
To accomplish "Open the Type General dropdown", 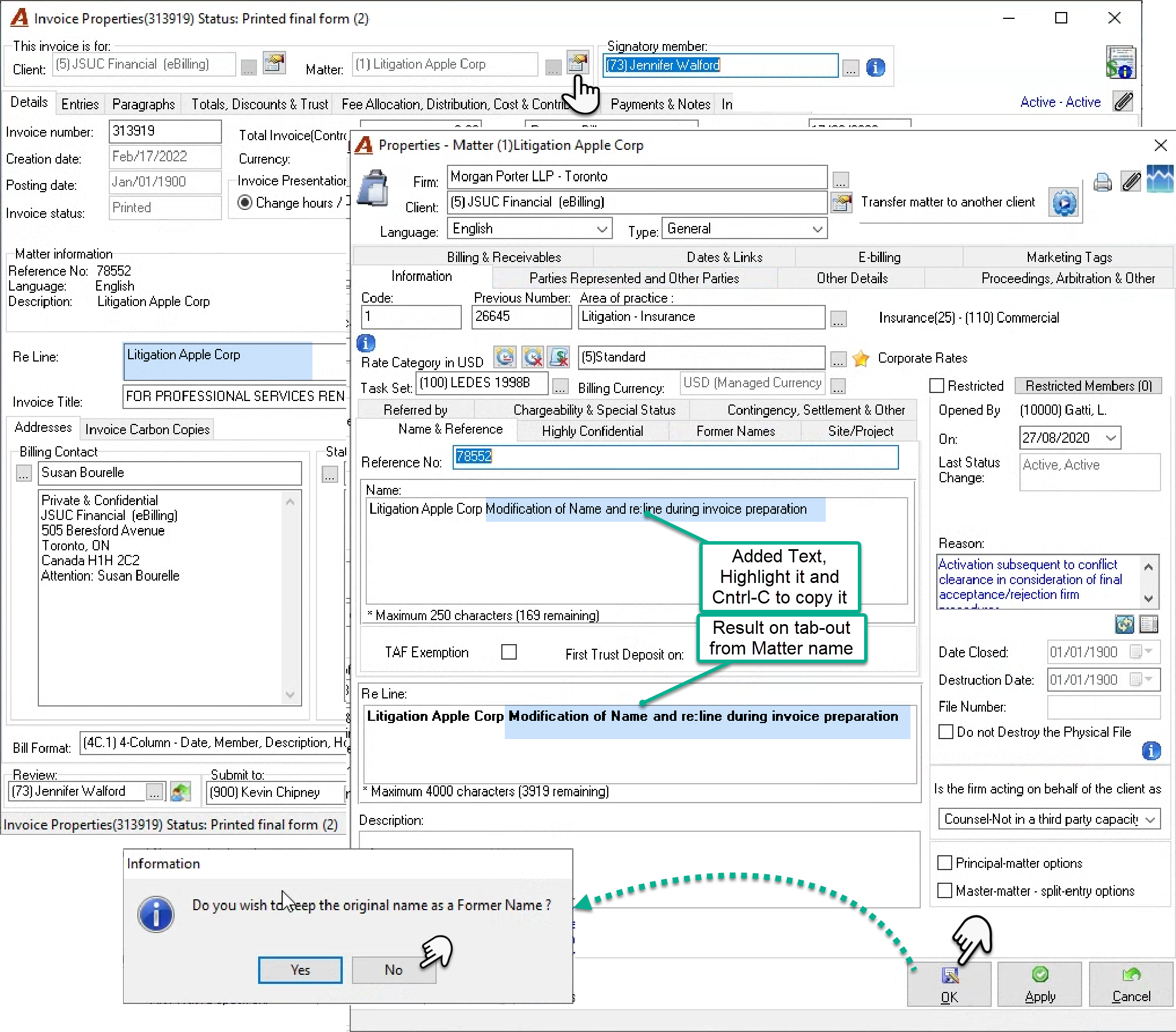I will pyautogui.click(x=817, y=229).
